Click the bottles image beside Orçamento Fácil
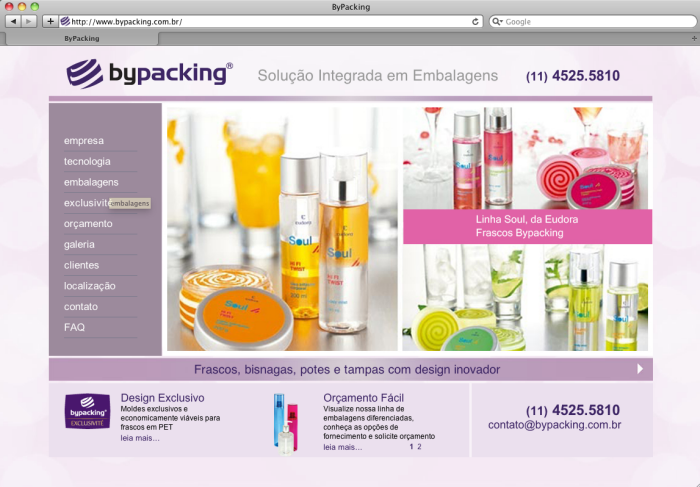 [286, 424]
